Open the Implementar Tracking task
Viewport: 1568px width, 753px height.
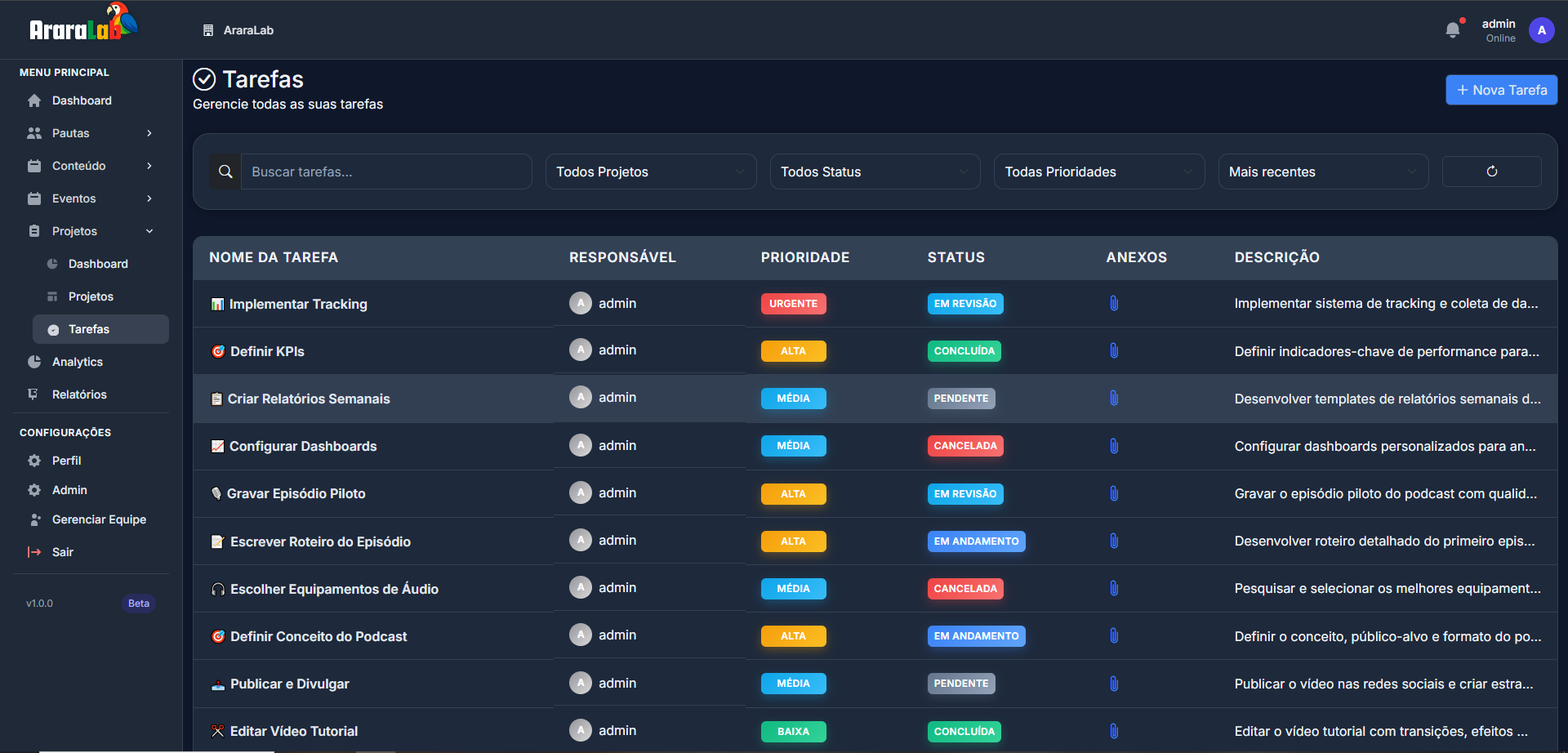(x=298, y=304)
